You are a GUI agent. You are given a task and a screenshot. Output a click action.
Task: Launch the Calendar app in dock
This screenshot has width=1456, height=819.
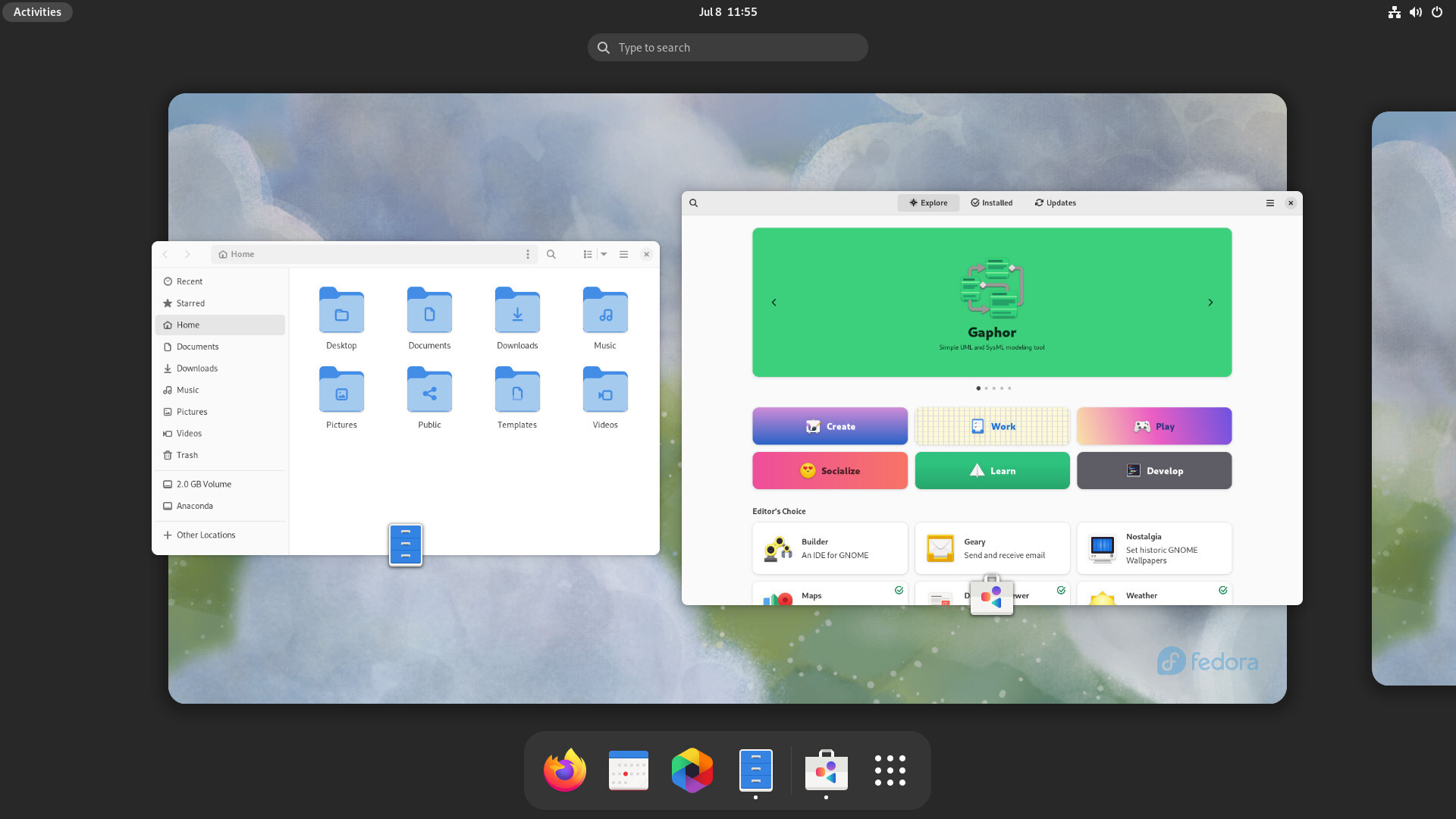click(628, 770)
